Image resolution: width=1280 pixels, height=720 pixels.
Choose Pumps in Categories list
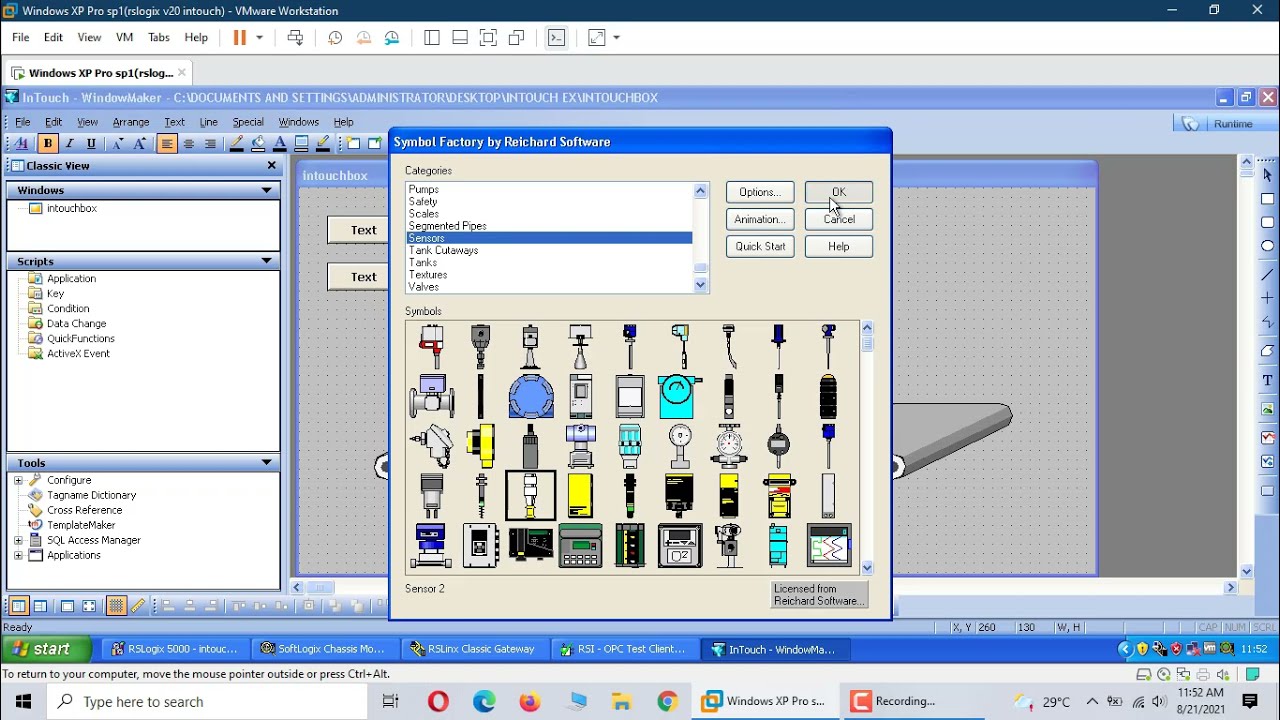click(424, 189)
